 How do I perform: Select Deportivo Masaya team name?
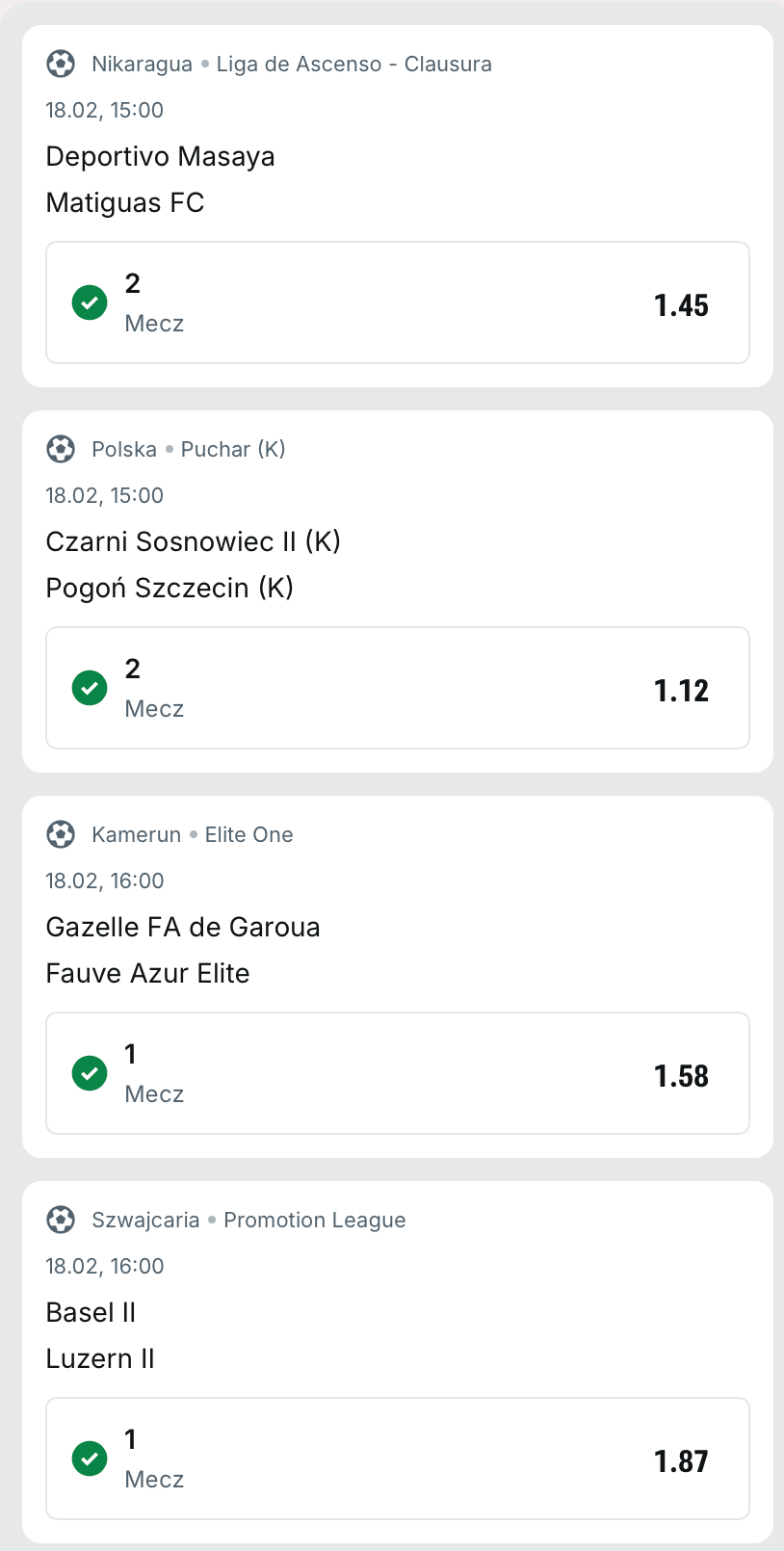pos(160,156)
